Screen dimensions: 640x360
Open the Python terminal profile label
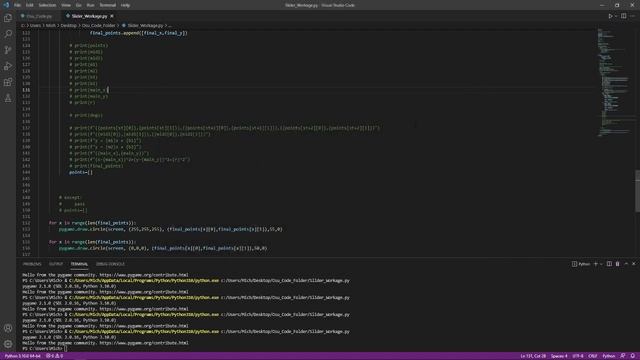pos(581,264)
